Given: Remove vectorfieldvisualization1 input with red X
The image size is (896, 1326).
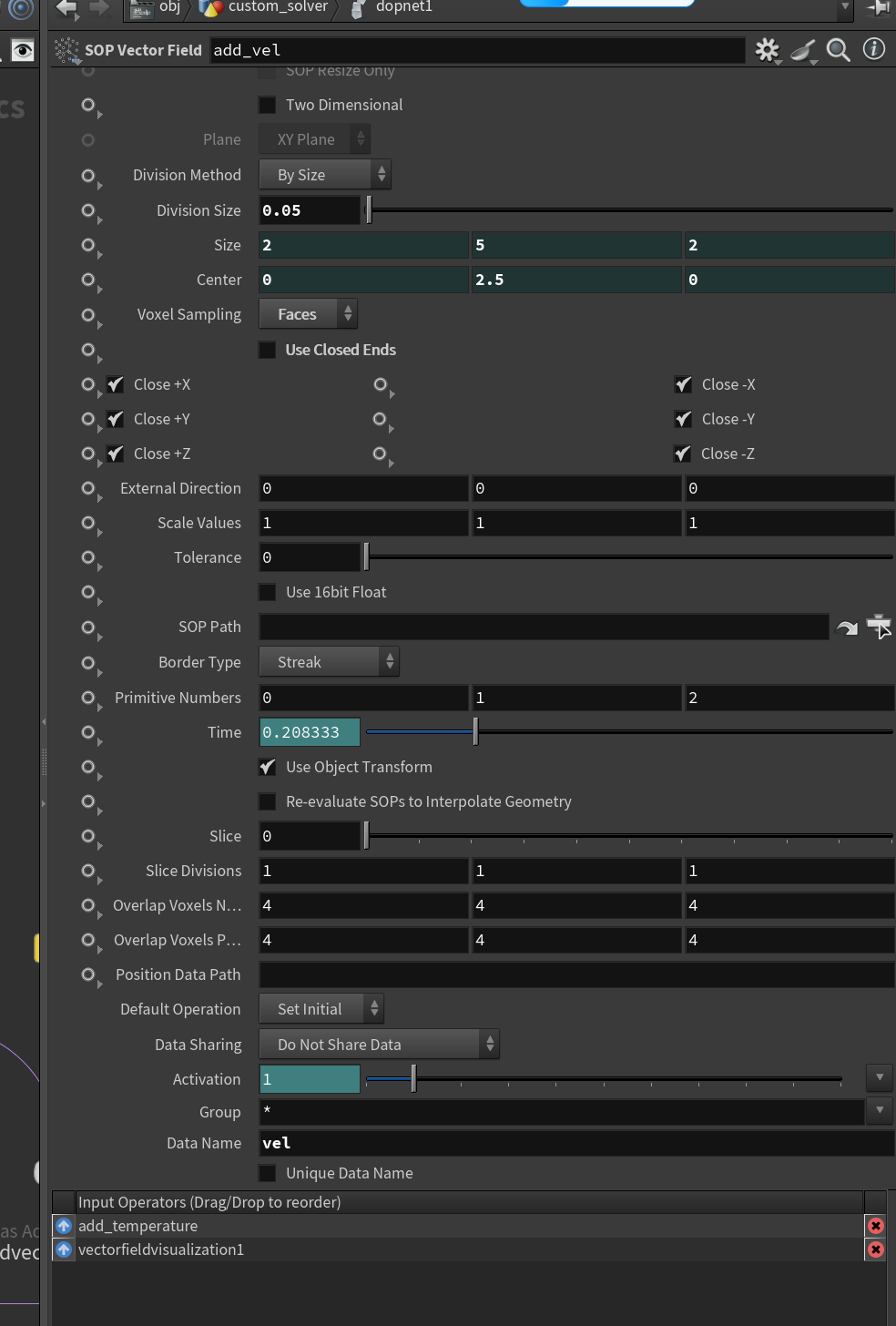Looking at the screenshot, I should [x=875, y=1249].
